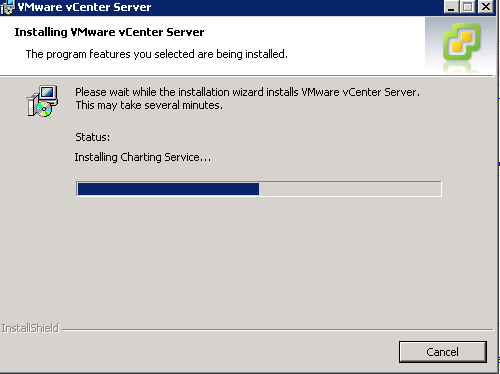Click the filled blue portion of progress bar
This screenshot has width=500, height=374.
(x=168, y=189)
